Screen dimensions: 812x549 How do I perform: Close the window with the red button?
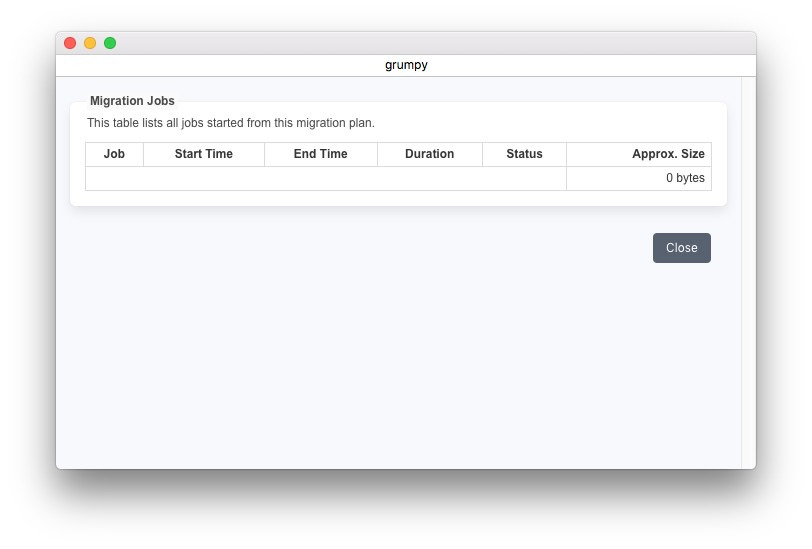70,43
